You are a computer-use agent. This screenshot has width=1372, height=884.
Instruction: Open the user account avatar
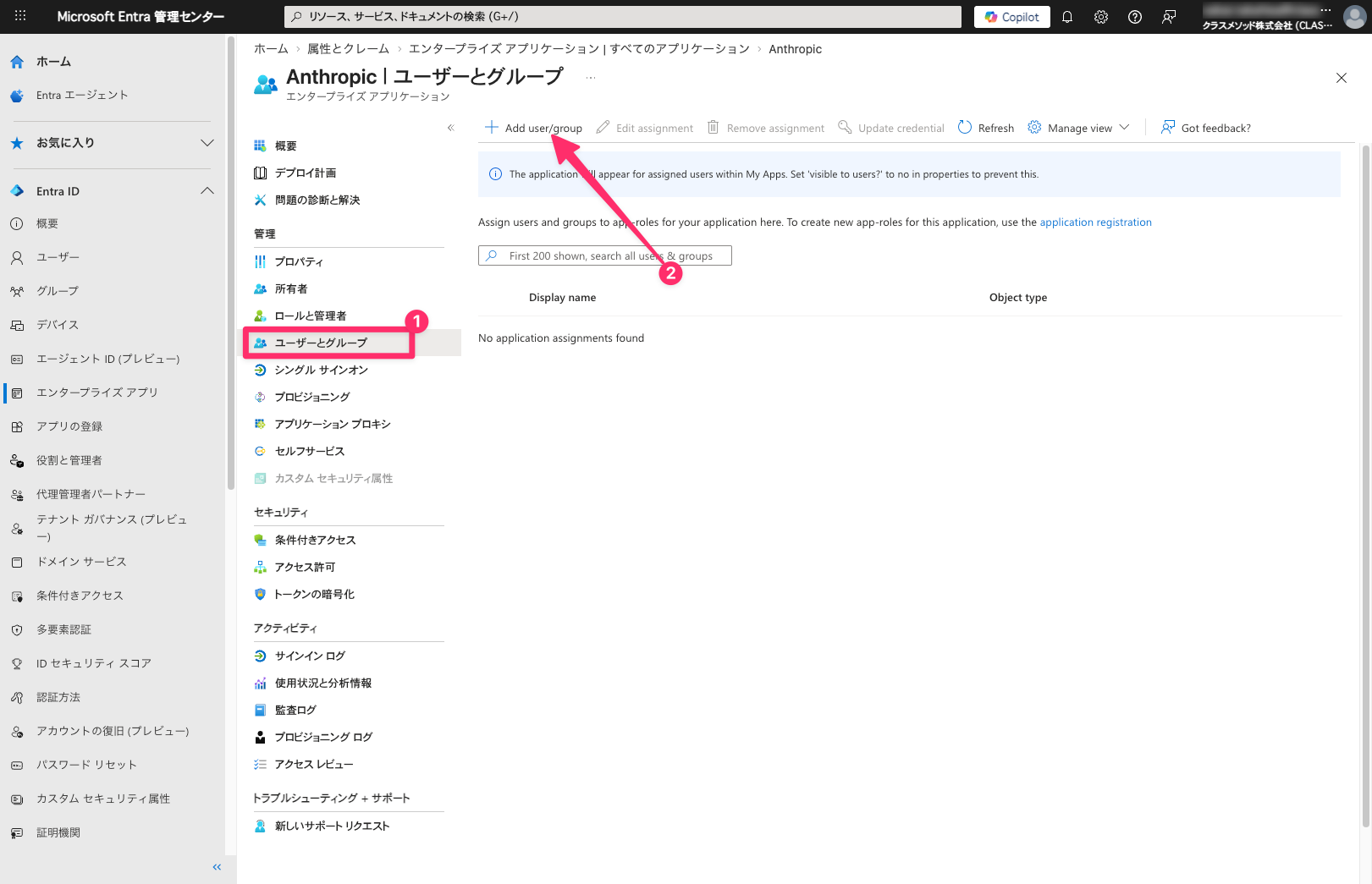tap(1354, 17)
